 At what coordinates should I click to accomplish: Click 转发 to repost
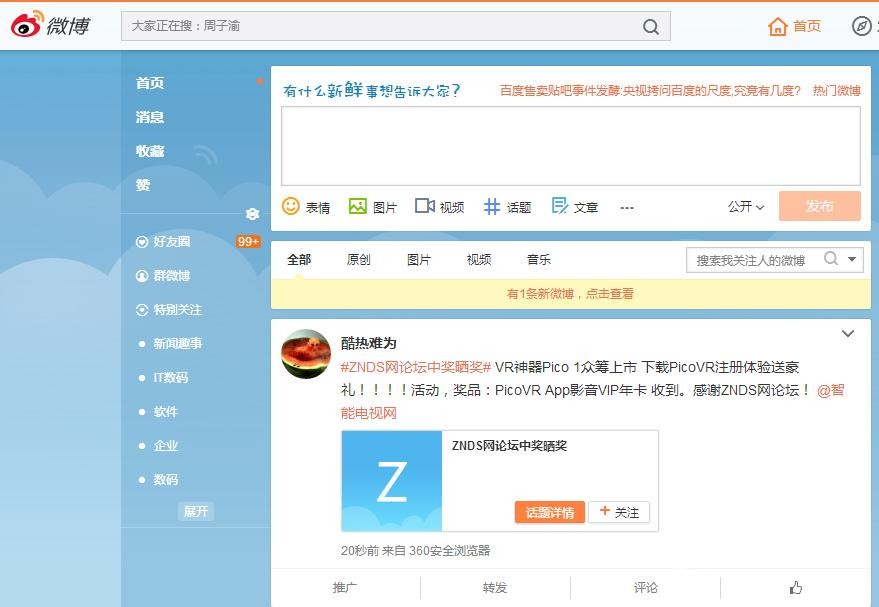pos(494,587)
